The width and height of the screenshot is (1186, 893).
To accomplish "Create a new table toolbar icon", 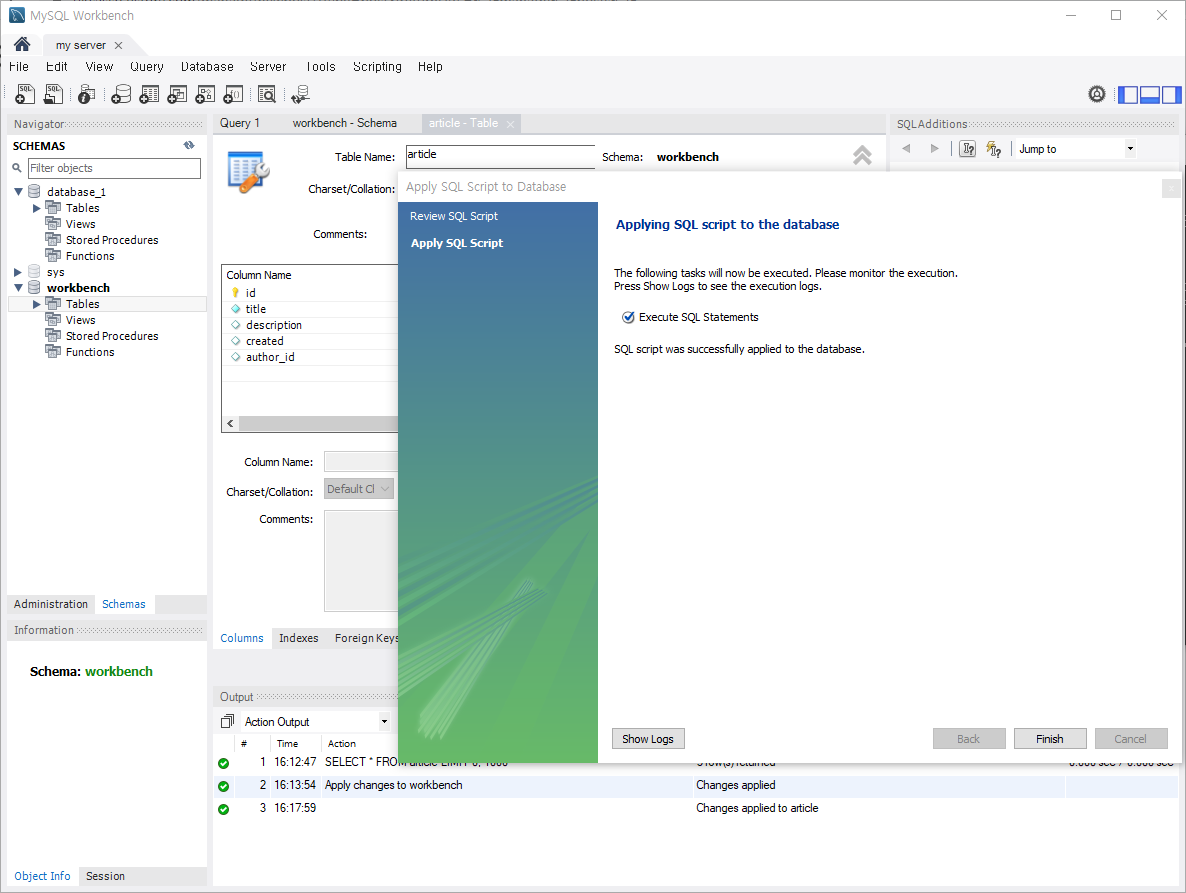I will click(149, 94).
